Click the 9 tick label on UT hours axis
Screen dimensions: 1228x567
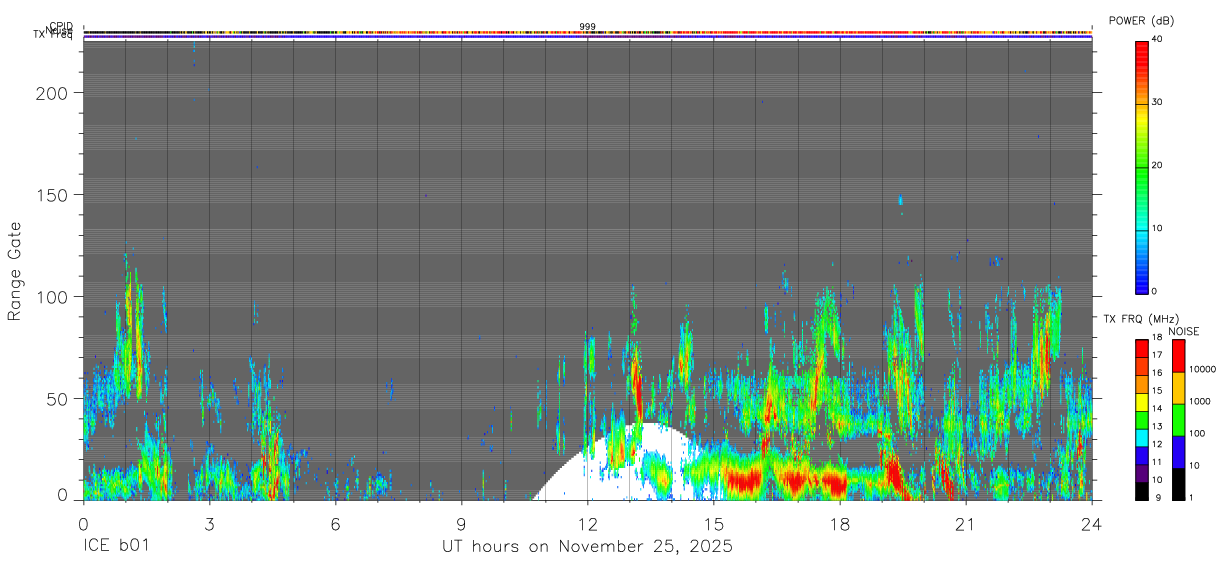[461, 523]
